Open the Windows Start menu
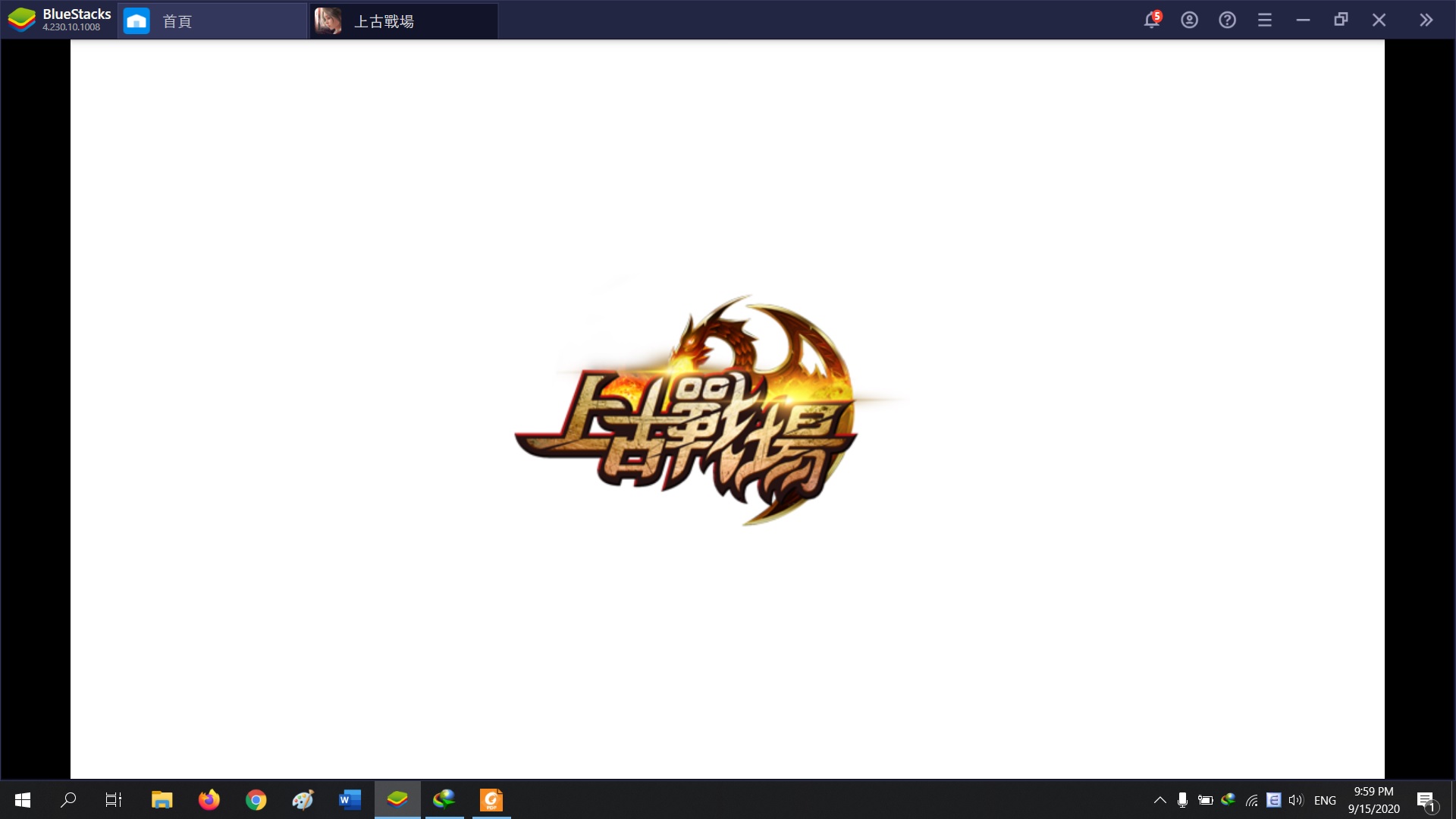The image size is (1456, 819). 23,799
